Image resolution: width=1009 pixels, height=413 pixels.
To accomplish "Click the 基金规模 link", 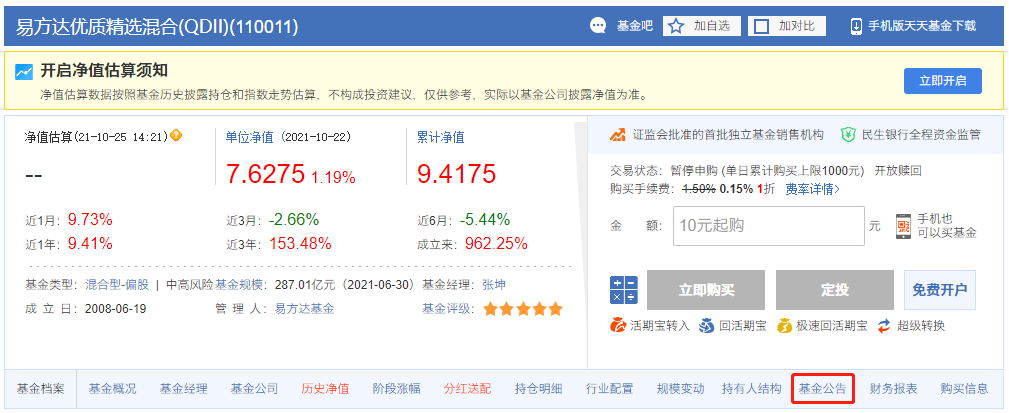I will tap(239, 285).
